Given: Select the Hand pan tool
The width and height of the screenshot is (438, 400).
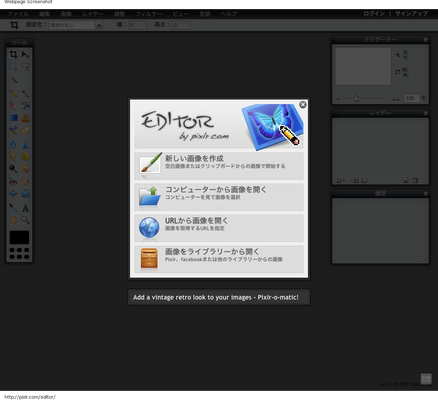Looking at the screenshot, I should point(13,220).
